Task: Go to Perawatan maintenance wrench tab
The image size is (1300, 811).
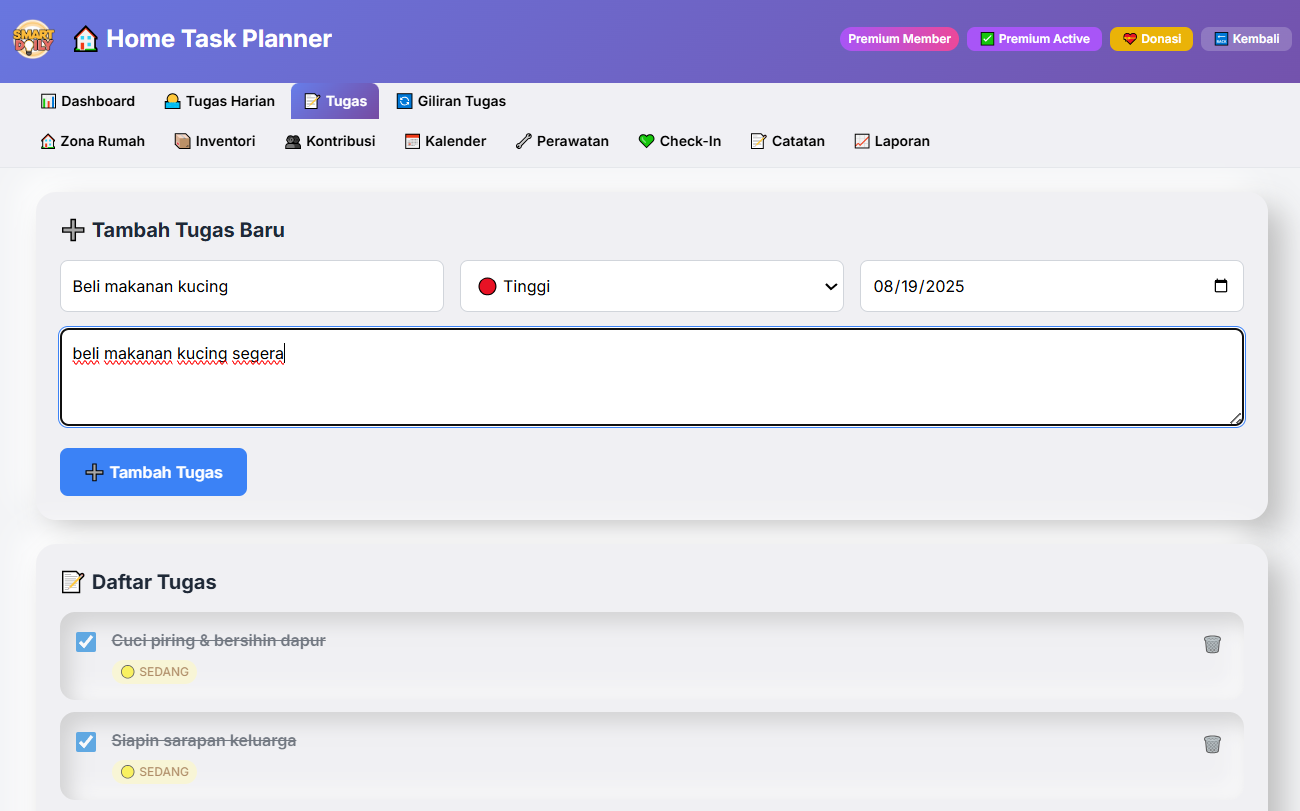Action: [x=562, y=141]
